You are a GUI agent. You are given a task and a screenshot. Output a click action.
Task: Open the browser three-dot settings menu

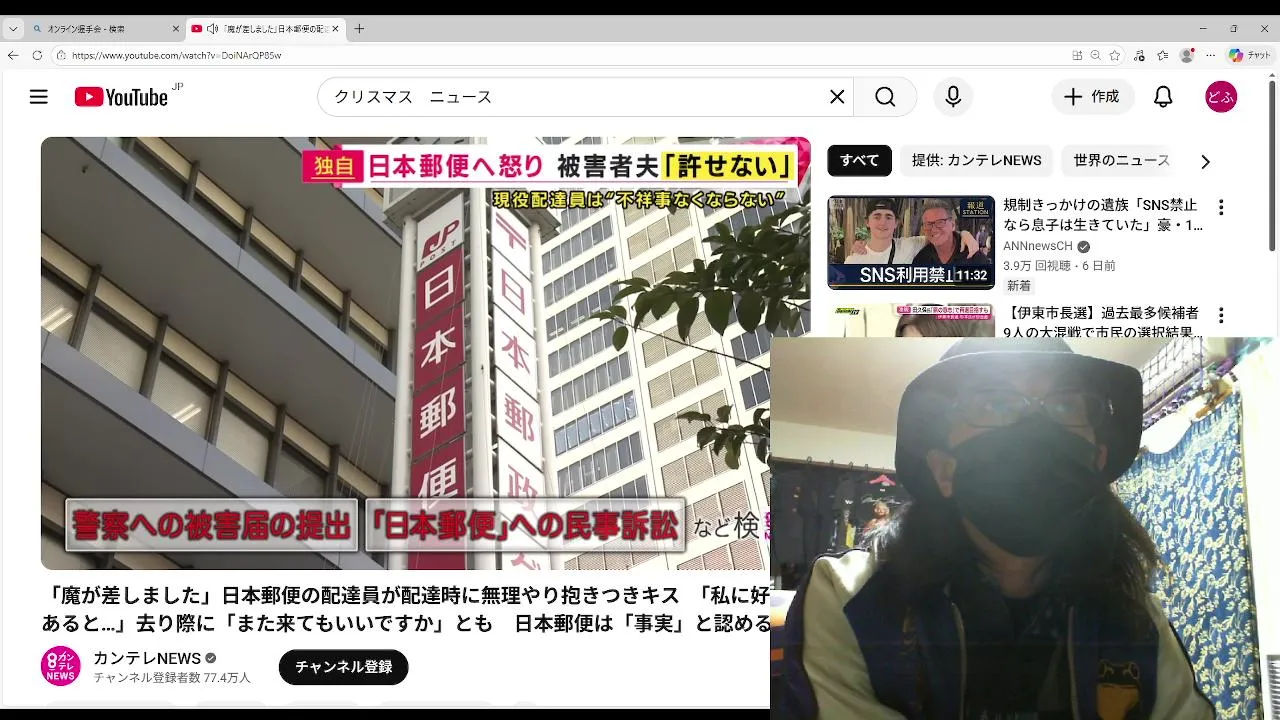pos(1211,55)
